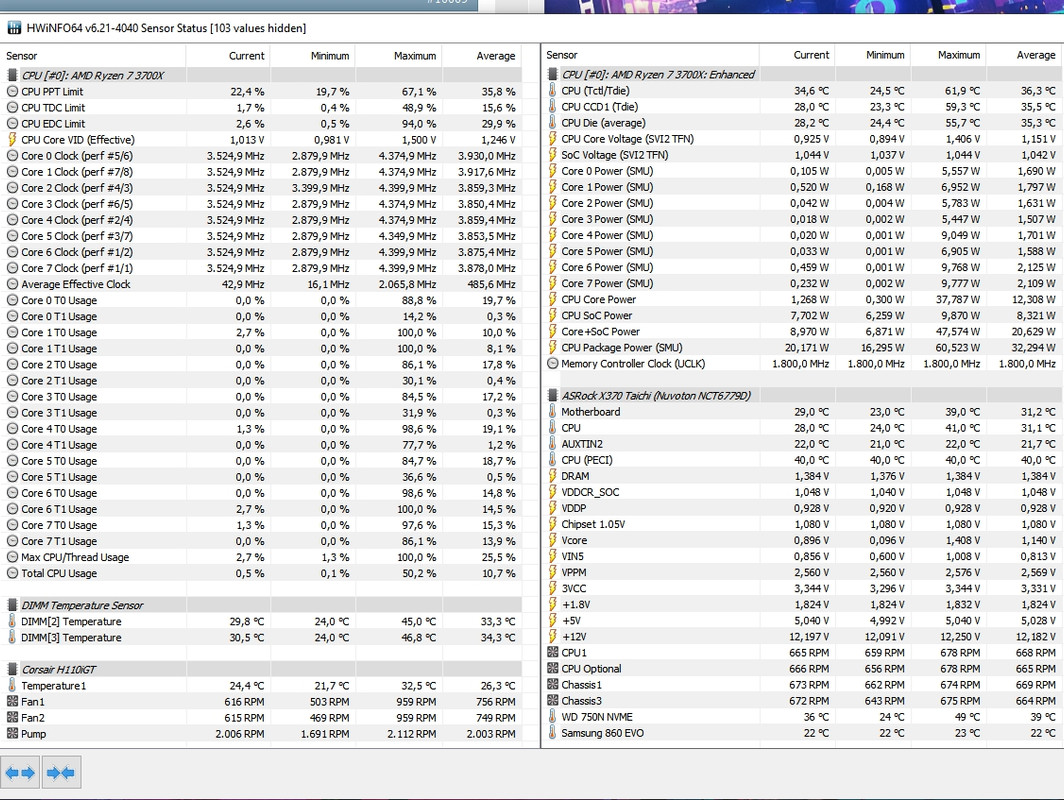Click the lightning icon beside +12V
Image resolution: width=1064 pixels, height=800 pixels.
pos(552,636)
